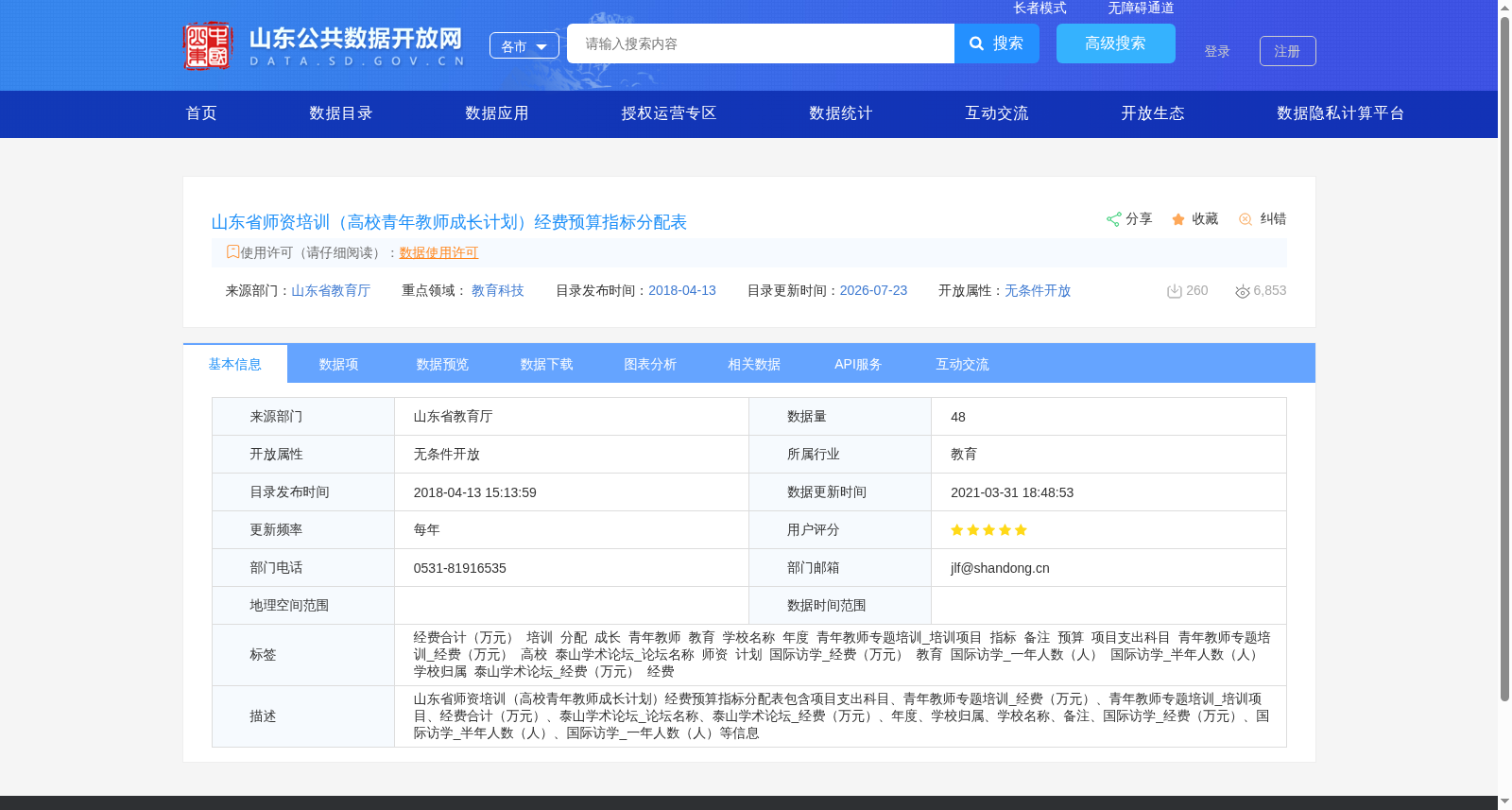Click the user rating stars
Image resolution: width=1512 pixels, height=810 pixels.
coord(988,530)
